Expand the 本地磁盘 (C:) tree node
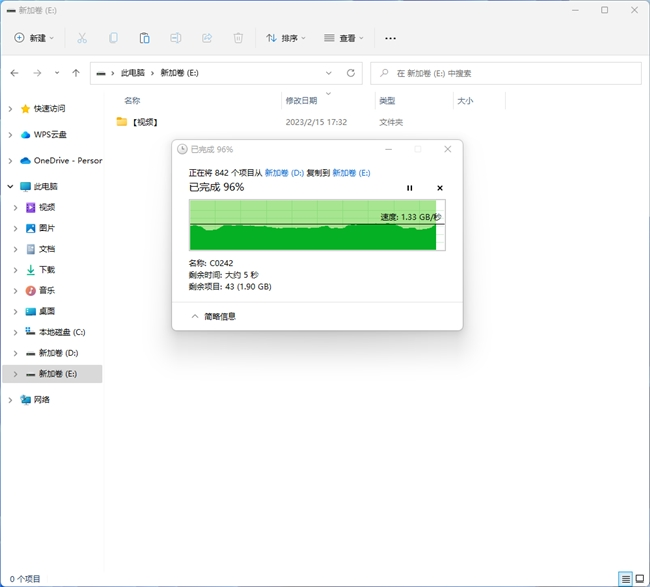 (x=15, y=332)
